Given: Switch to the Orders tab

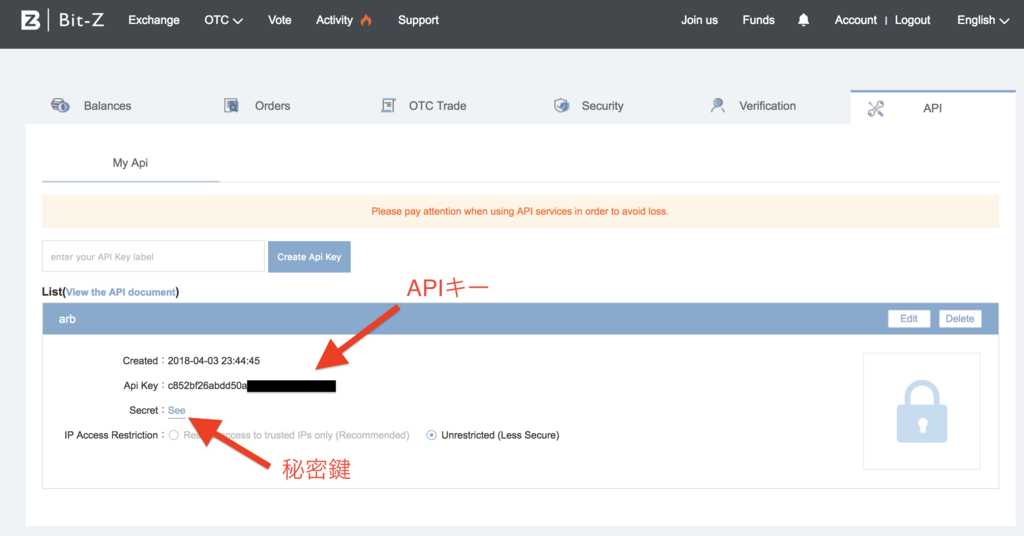Looking at the screenshot, I should click(x=272, y=106).
